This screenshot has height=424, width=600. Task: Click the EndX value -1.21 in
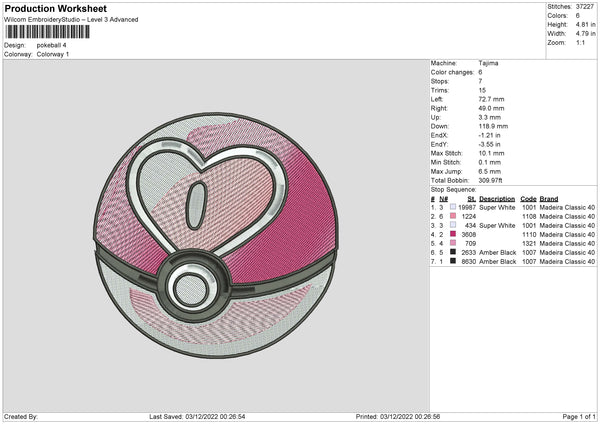pos(489,135)
